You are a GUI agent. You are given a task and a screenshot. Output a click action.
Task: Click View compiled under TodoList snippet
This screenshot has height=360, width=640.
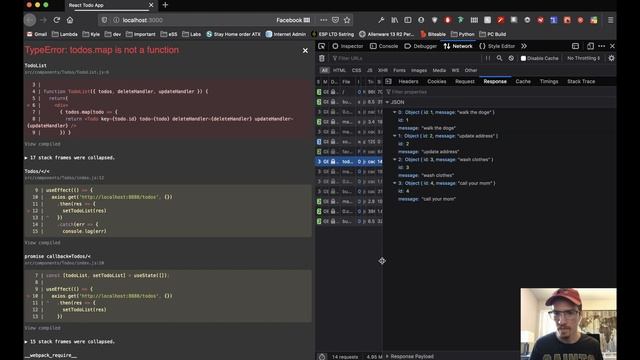pyautogui.click(x=42, y=144)
